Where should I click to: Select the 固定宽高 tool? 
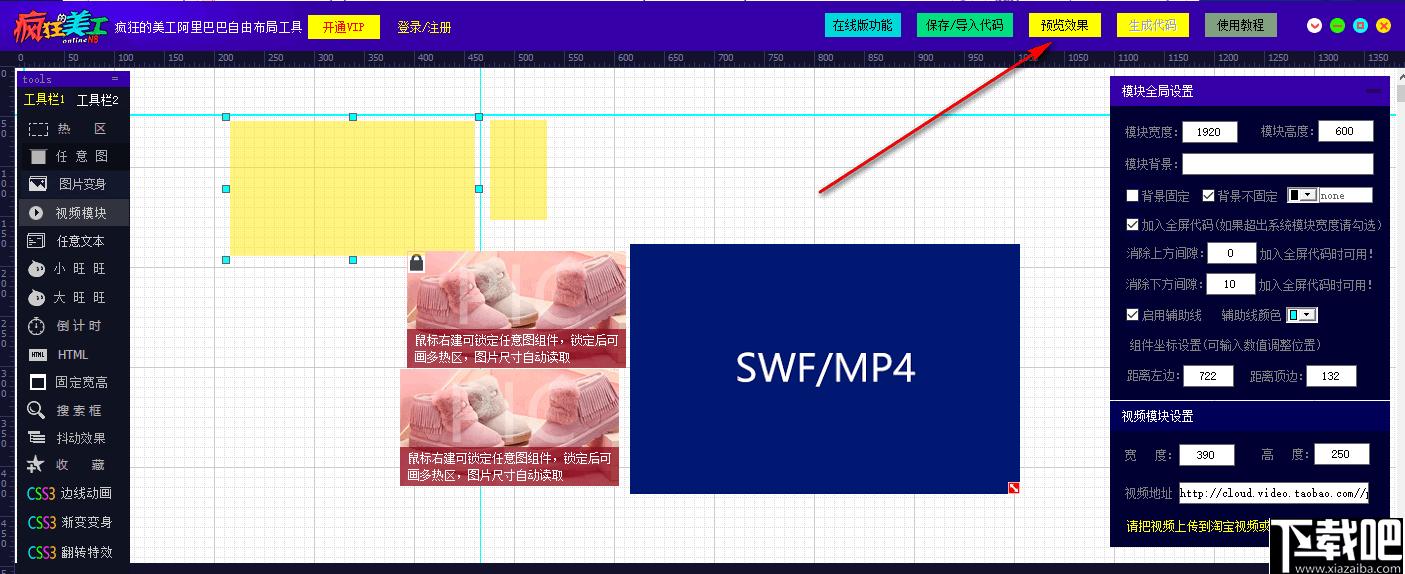73,382
